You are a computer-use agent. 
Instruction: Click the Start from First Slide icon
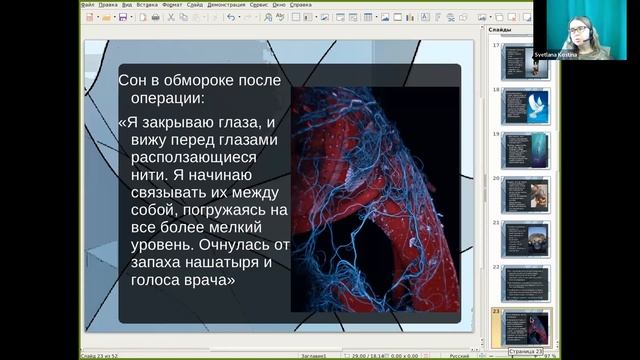click(340, 17)
